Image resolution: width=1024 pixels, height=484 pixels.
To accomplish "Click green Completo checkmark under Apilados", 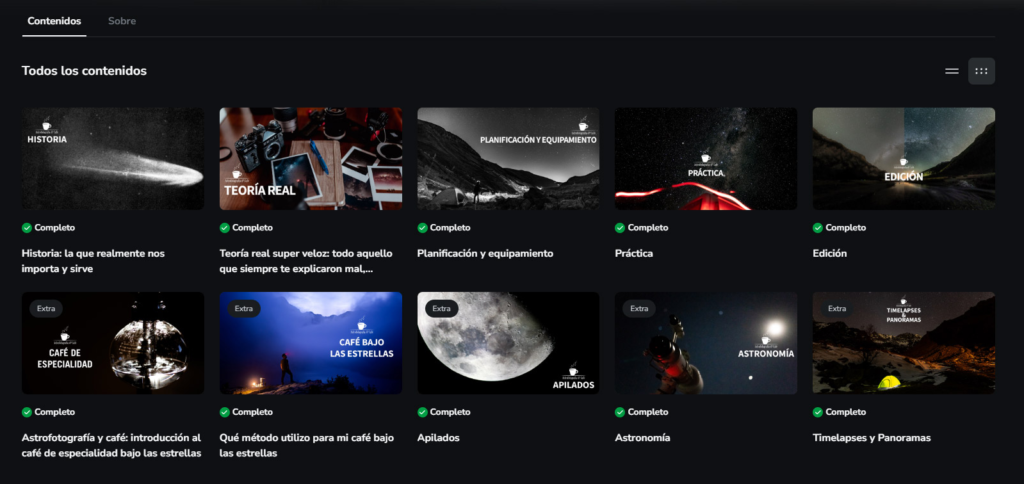I will coord(423,412).
